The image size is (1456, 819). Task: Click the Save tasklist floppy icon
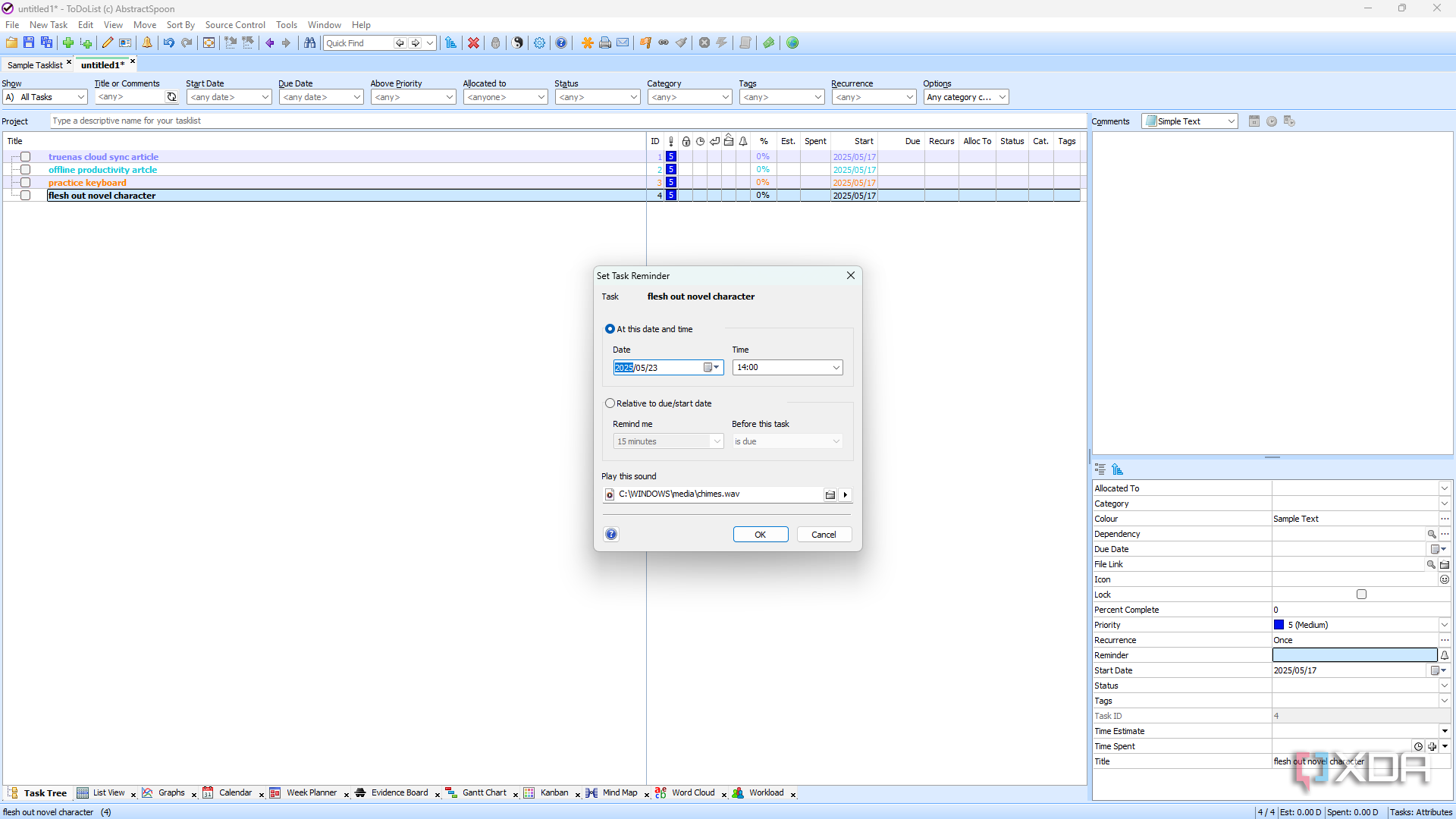pos(29,43)
